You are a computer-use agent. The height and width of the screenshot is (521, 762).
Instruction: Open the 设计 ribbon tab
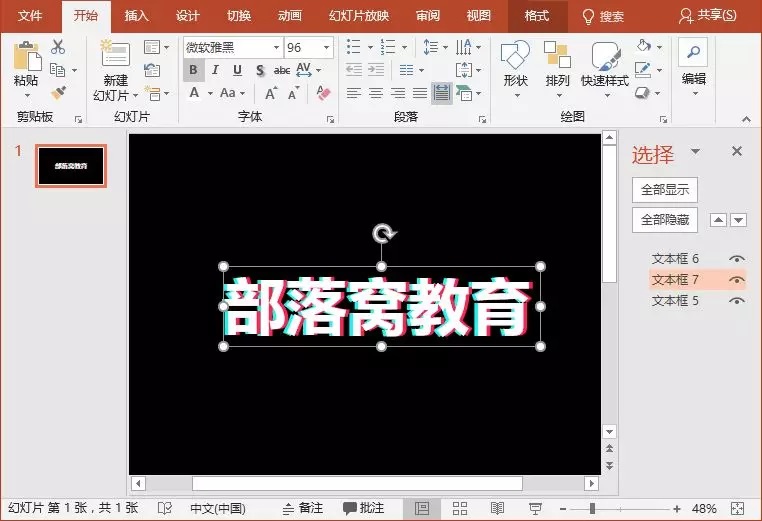(x=188, y=16)
